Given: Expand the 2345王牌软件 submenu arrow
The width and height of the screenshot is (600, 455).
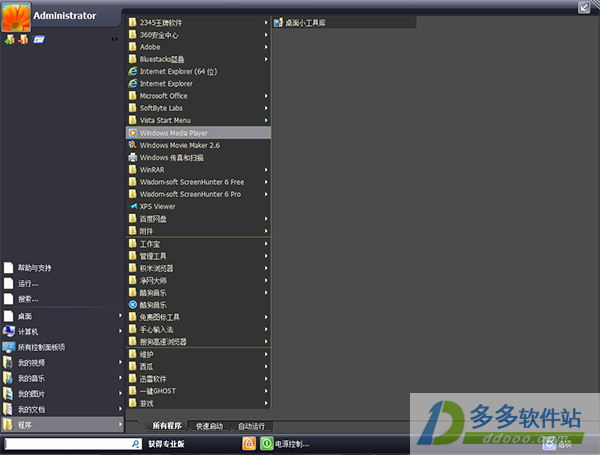Looking at the screenshot, I should pos(266,23).
